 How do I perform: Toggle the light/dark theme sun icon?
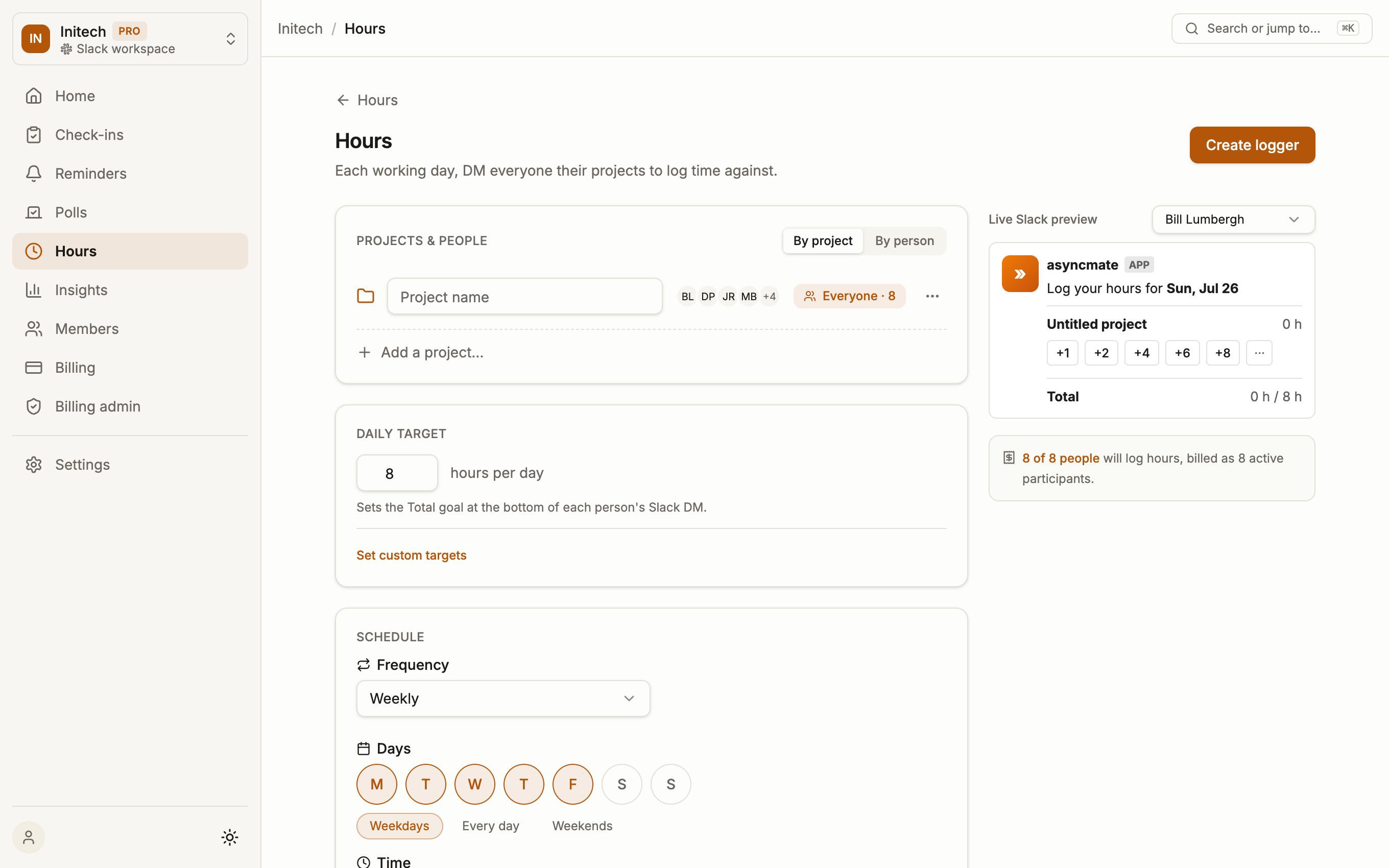pos(230,837)
